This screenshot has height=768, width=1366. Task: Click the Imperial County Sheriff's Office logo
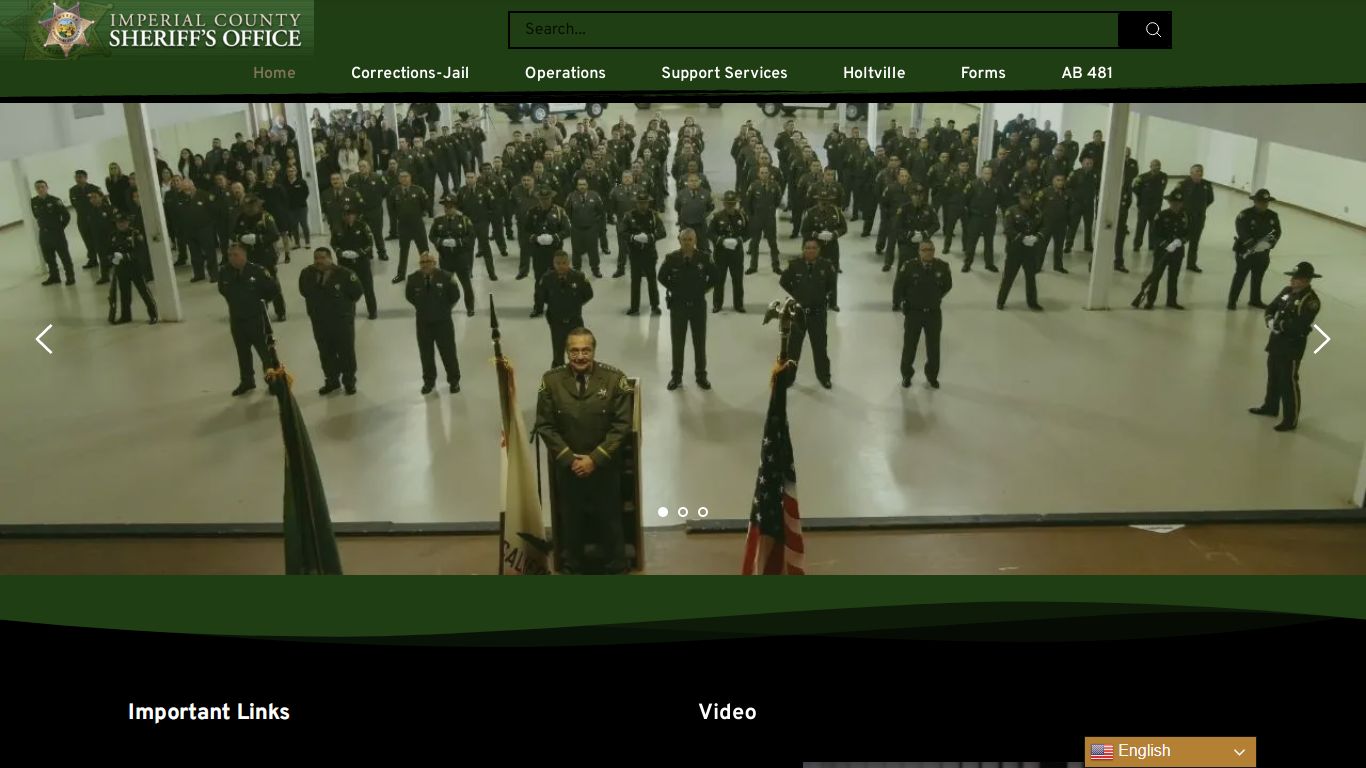[157, 30]
